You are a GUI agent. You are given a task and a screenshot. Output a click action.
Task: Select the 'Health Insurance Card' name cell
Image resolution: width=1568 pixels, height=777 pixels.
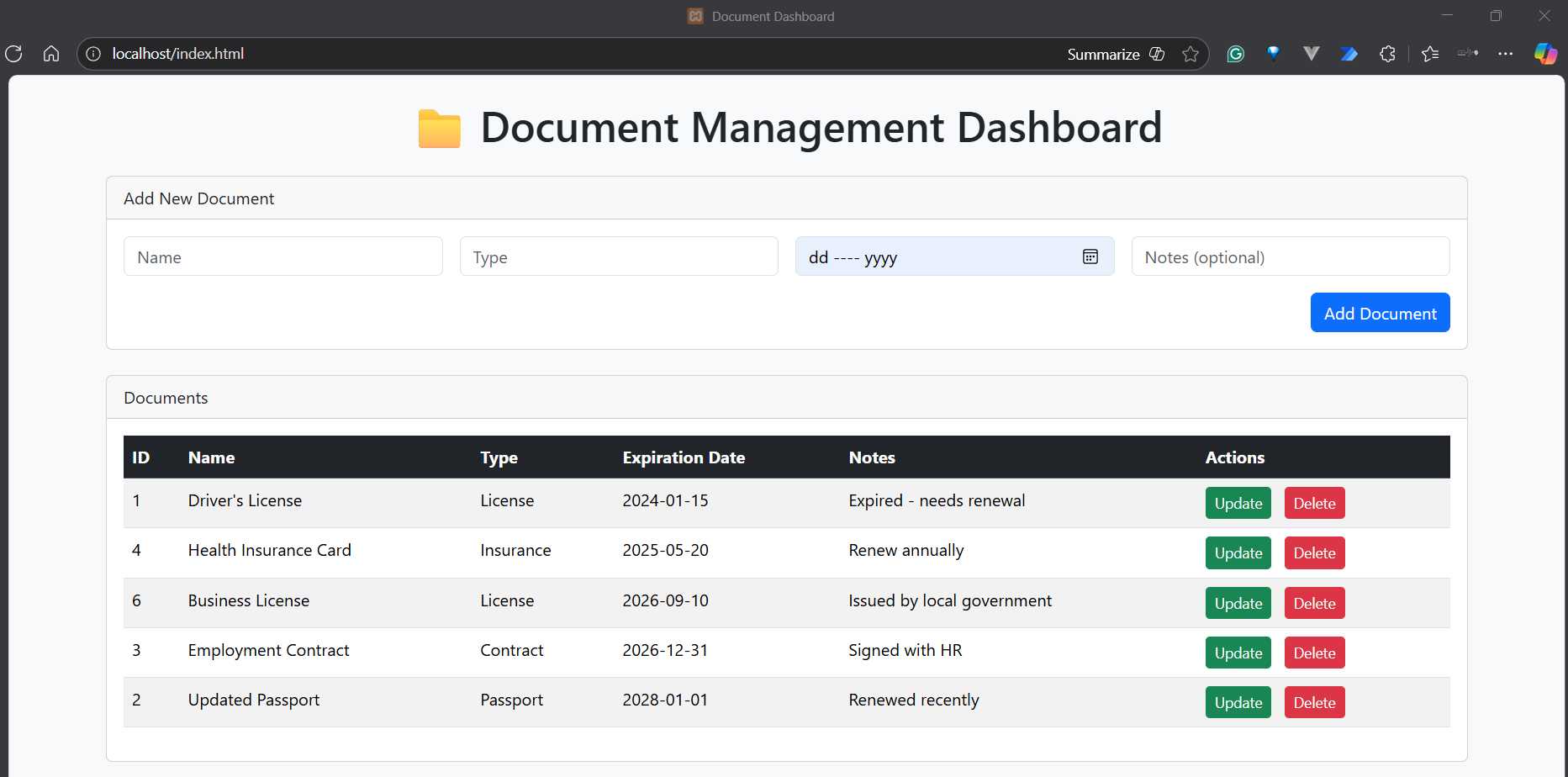(270, 550)
